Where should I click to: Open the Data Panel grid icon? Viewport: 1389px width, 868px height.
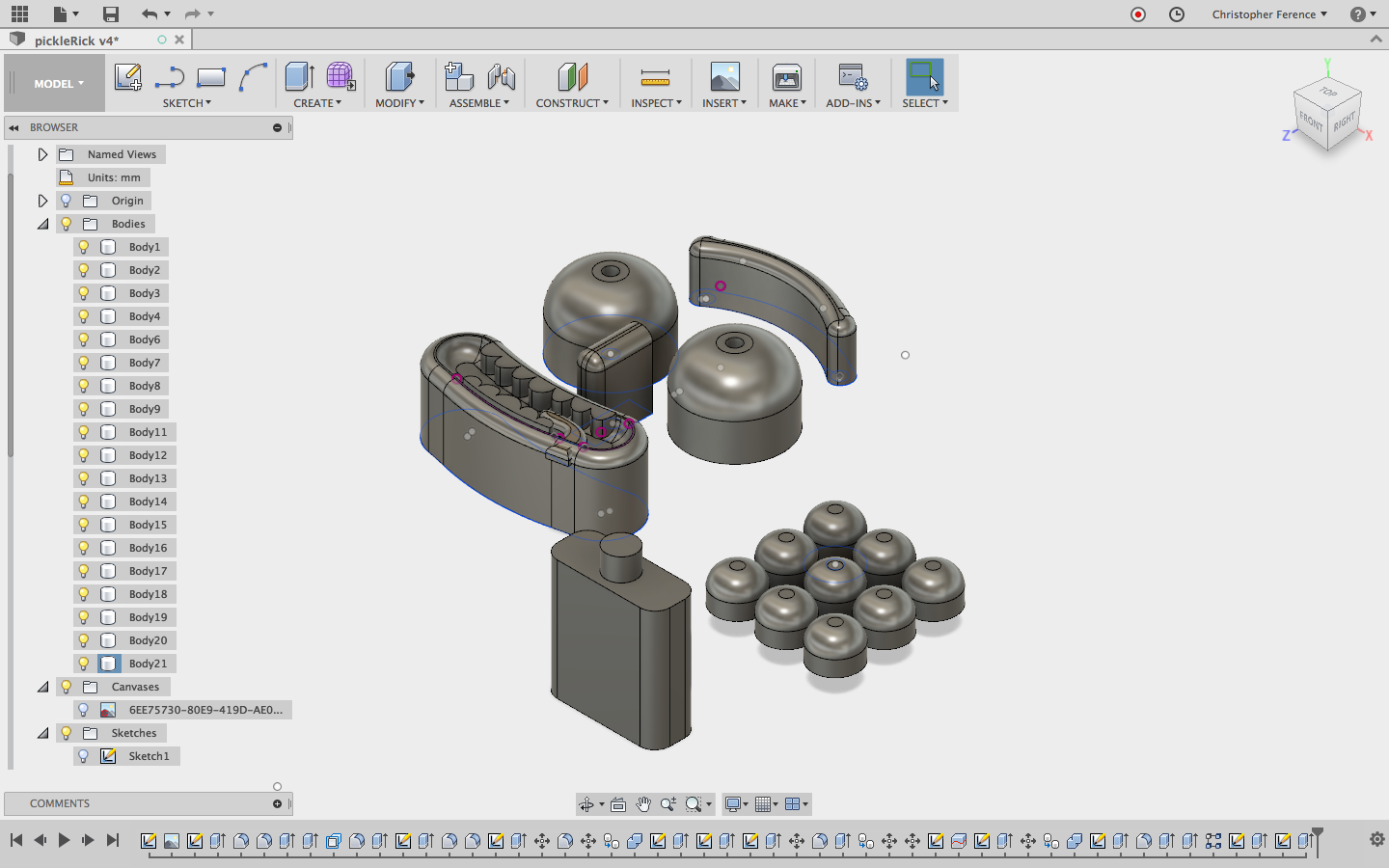point(19,14)
